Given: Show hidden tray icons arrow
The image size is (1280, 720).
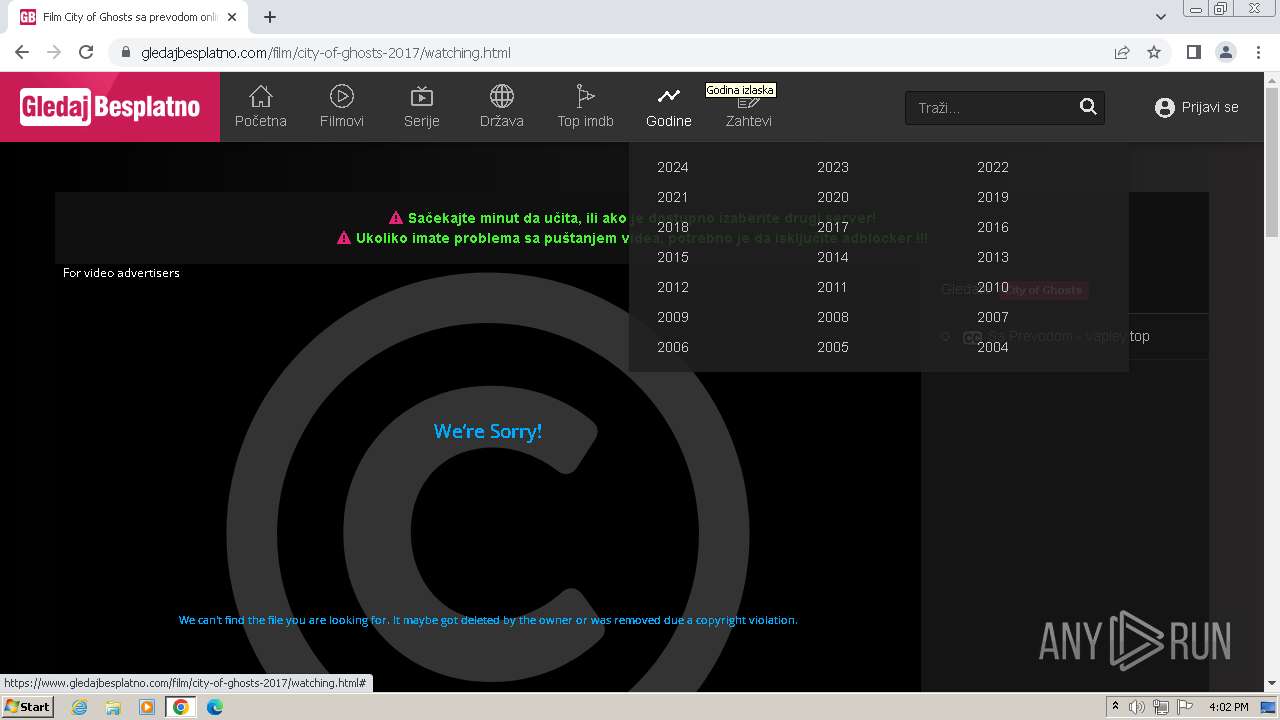Looking at the screenshot, I should [1115, 707].
